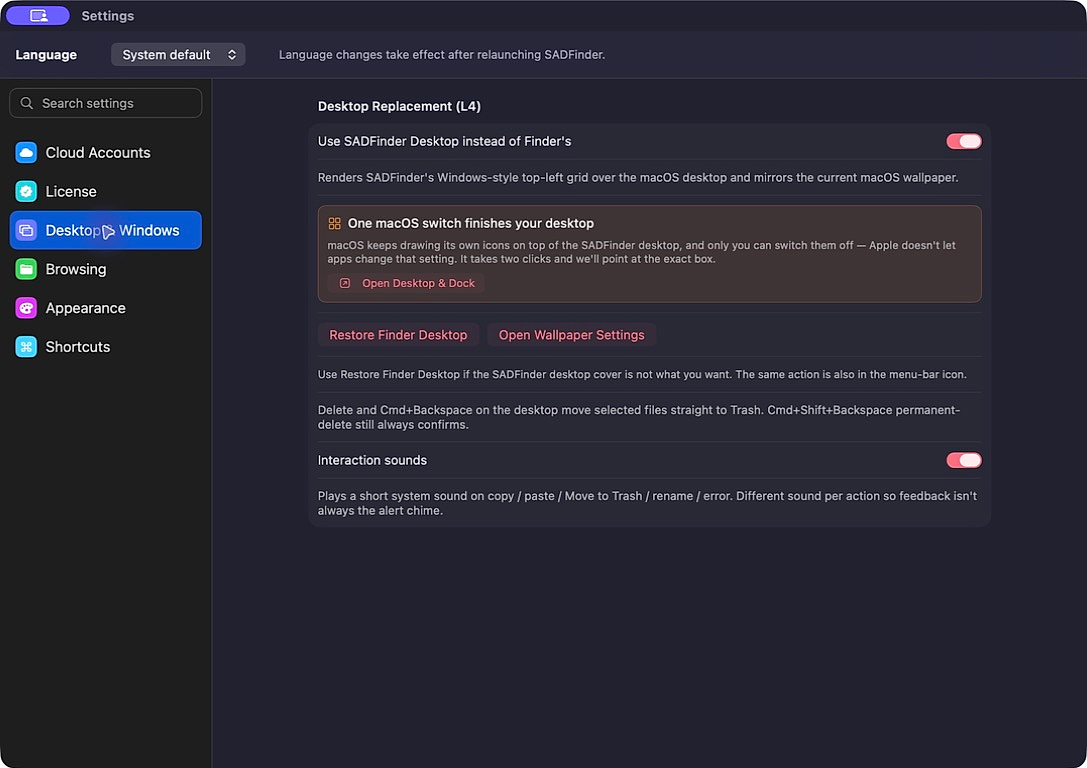Click the Appearance palette icon

(x=26, y=308)
